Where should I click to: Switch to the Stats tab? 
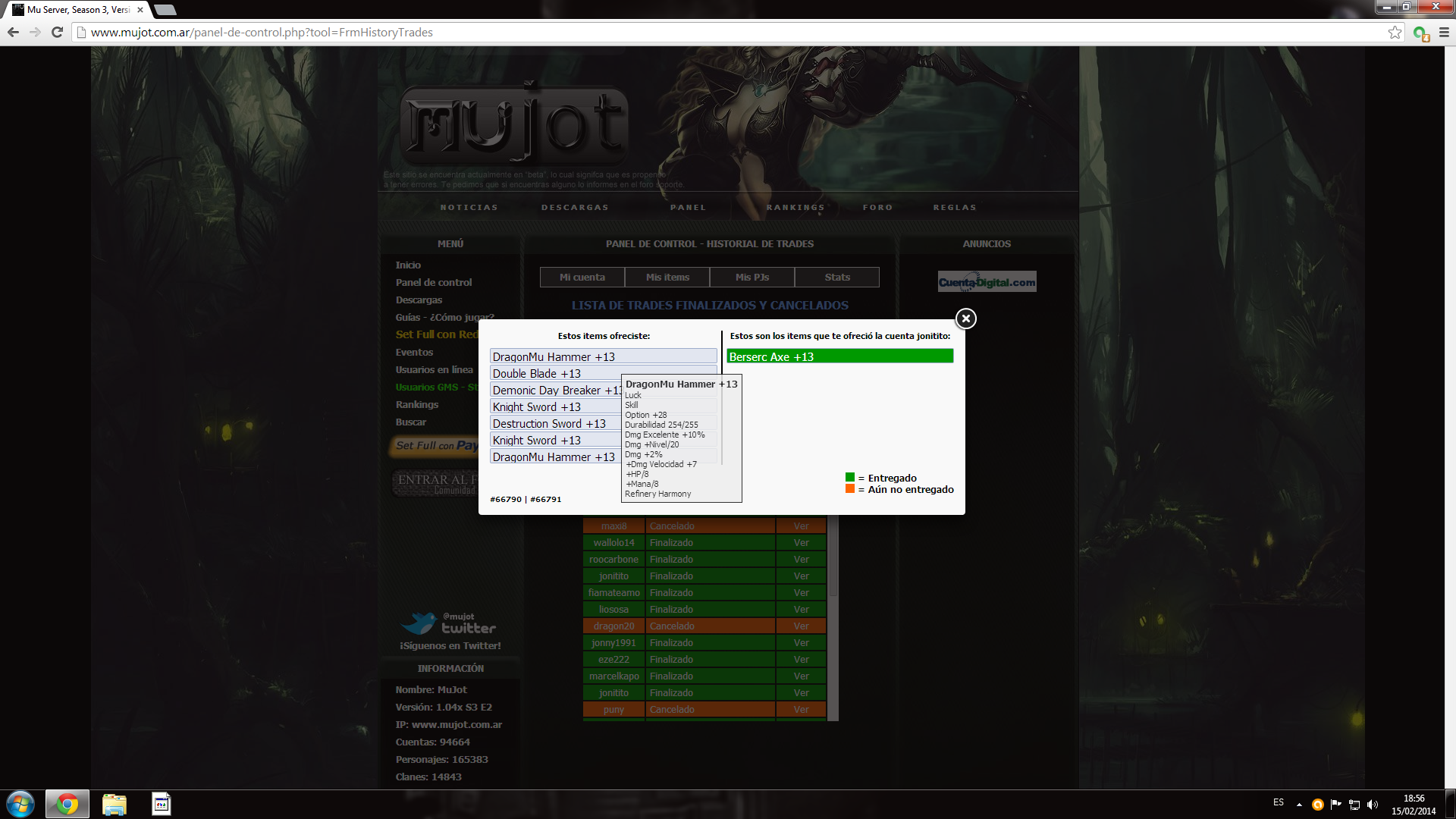coord(837,278)
